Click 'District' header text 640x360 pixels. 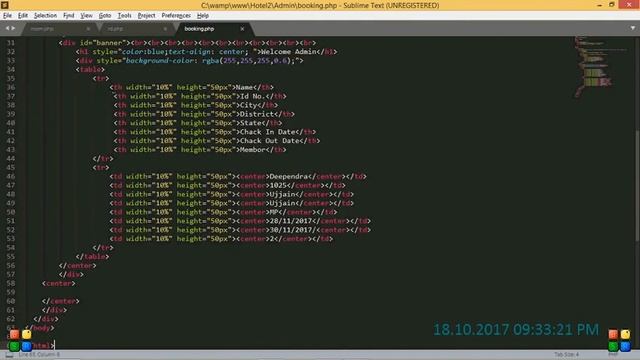coord(257,114)
